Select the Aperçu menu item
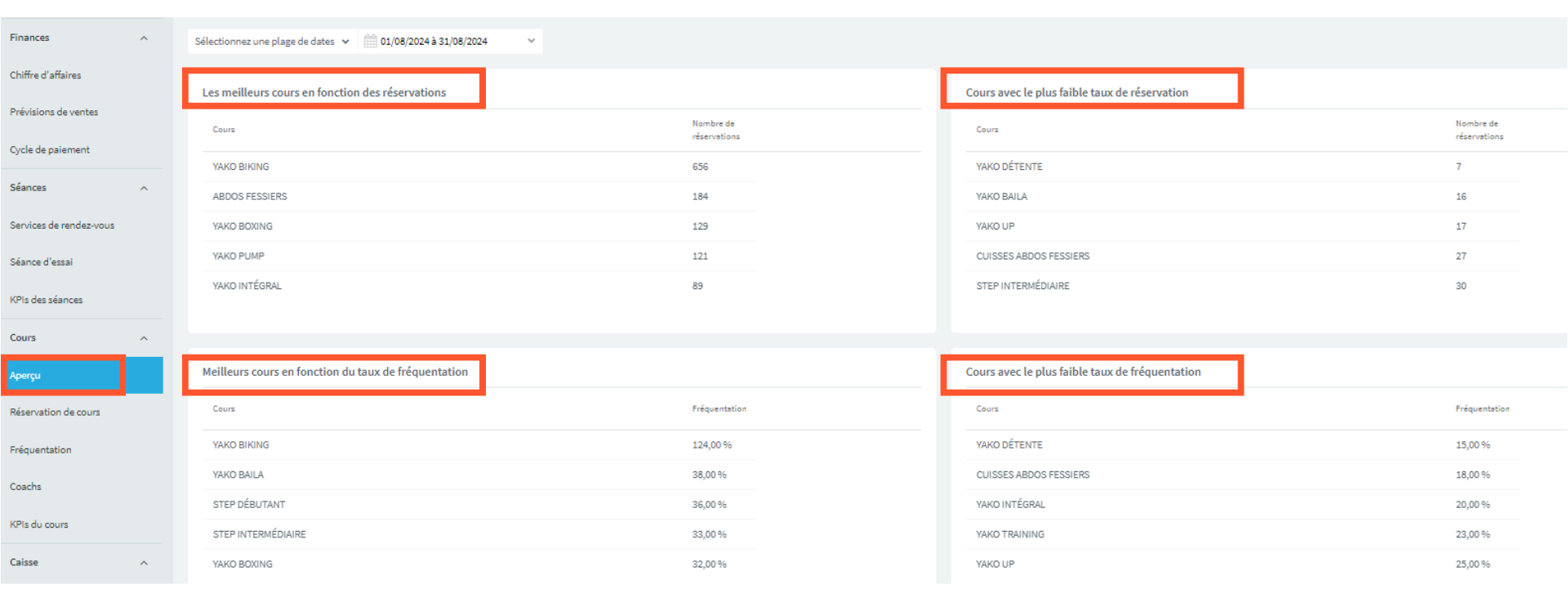The width and height of the screenshot is (1568, 593). tap(82, 376)
